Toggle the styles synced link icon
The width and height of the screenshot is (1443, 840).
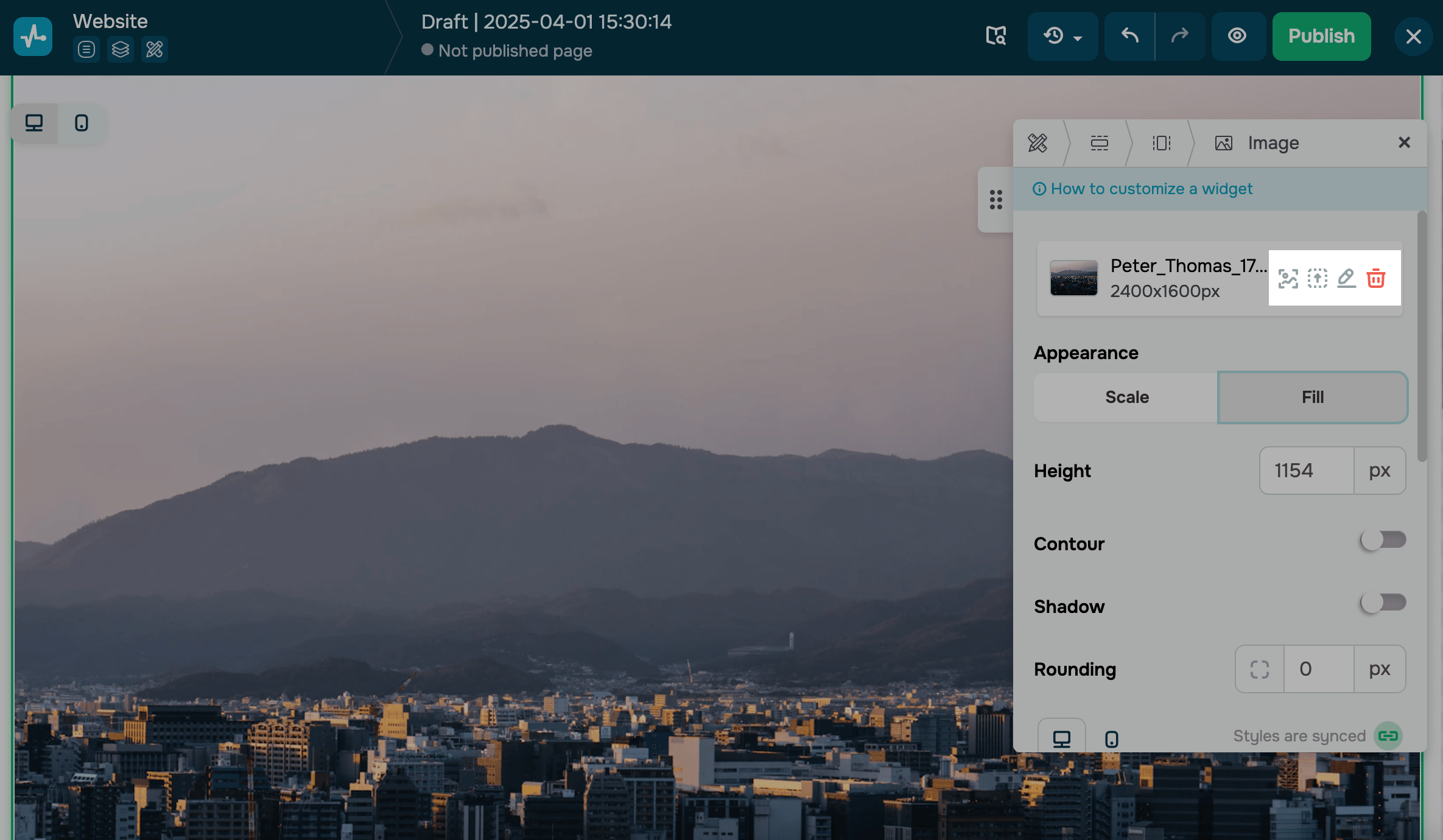coord(1388,736)
